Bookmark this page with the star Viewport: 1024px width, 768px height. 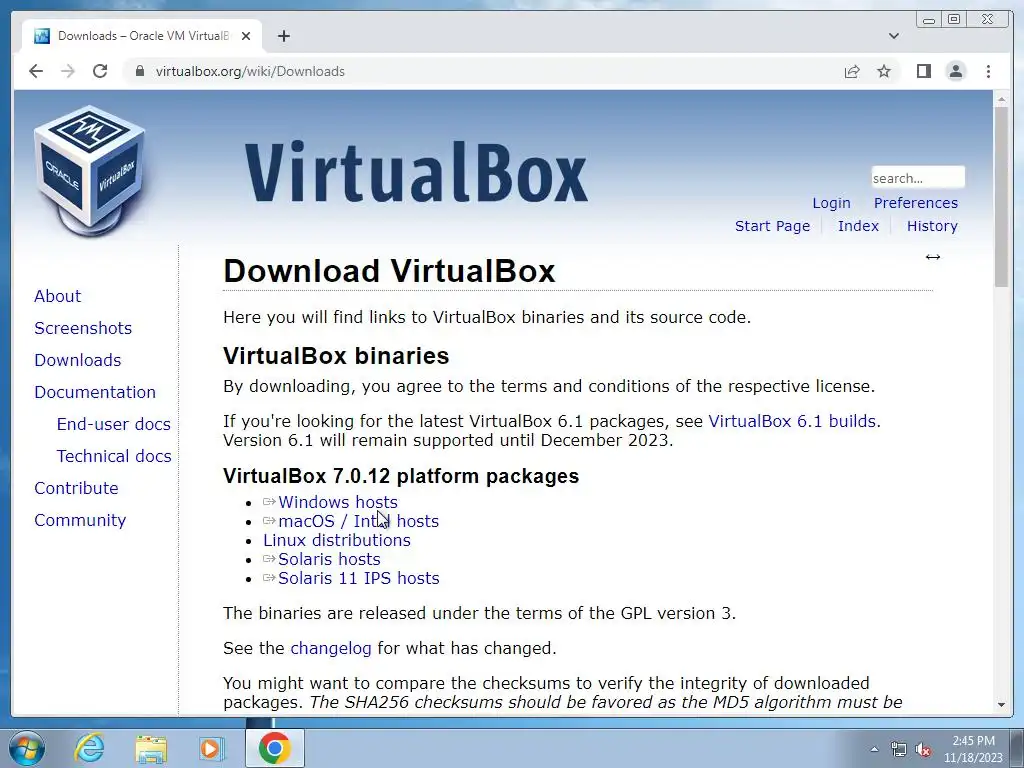pyautogui.click(x=884, y=71)
